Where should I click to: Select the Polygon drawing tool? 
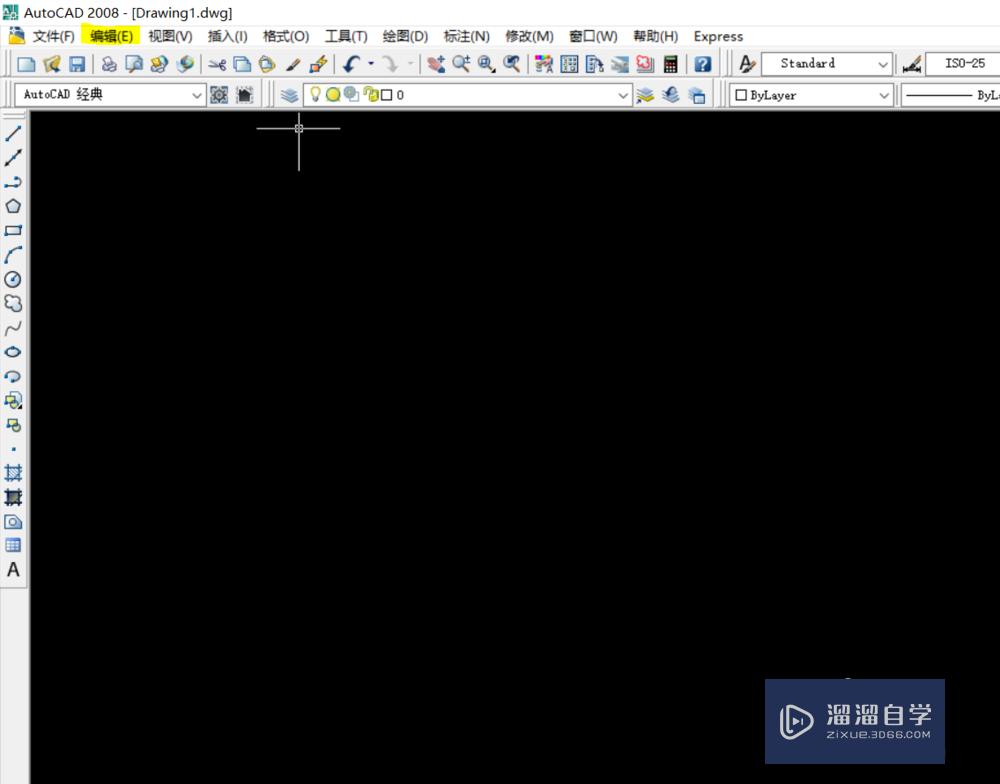[x=13, y=205]
